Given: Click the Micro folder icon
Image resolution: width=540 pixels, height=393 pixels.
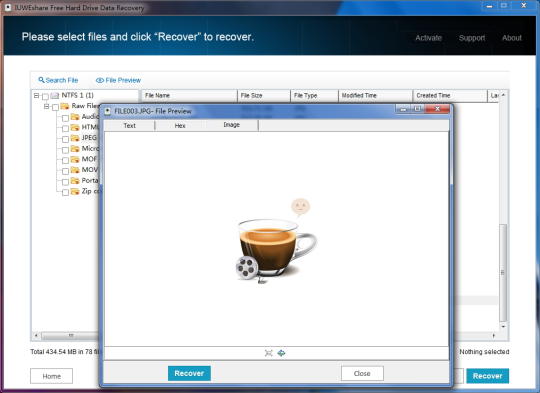Looking at the screenshot, I should tap(75, 149).
